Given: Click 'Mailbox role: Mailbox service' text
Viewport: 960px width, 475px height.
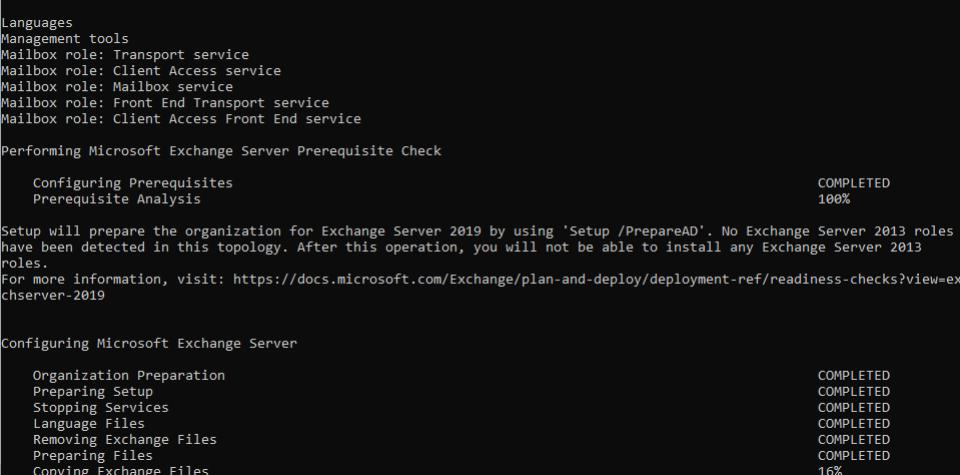Looking at the screenshot, I should pyautogui.click(x=116, y=87).
